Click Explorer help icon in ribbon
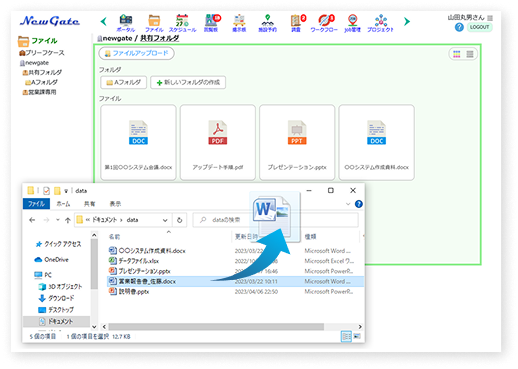The height and width of the screenshot is (369, 518). [x=359, y=204]
